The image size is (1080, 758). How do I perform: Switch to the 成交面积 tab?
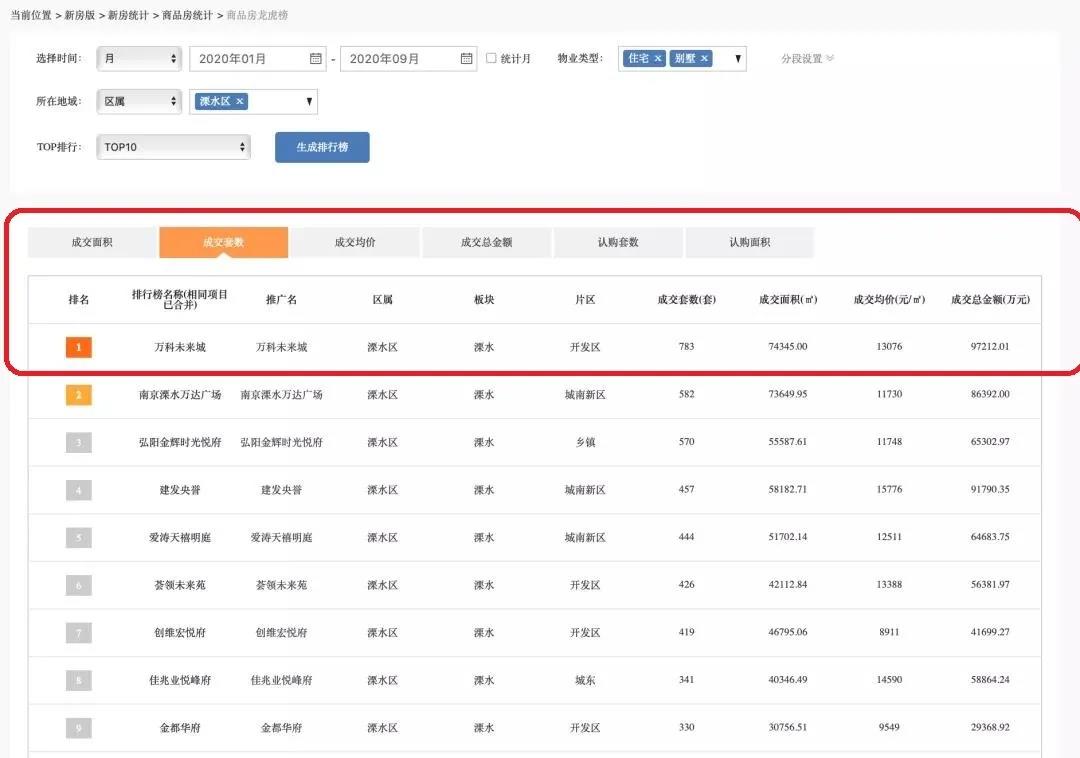pyautogui.click(x=92, y=242)
